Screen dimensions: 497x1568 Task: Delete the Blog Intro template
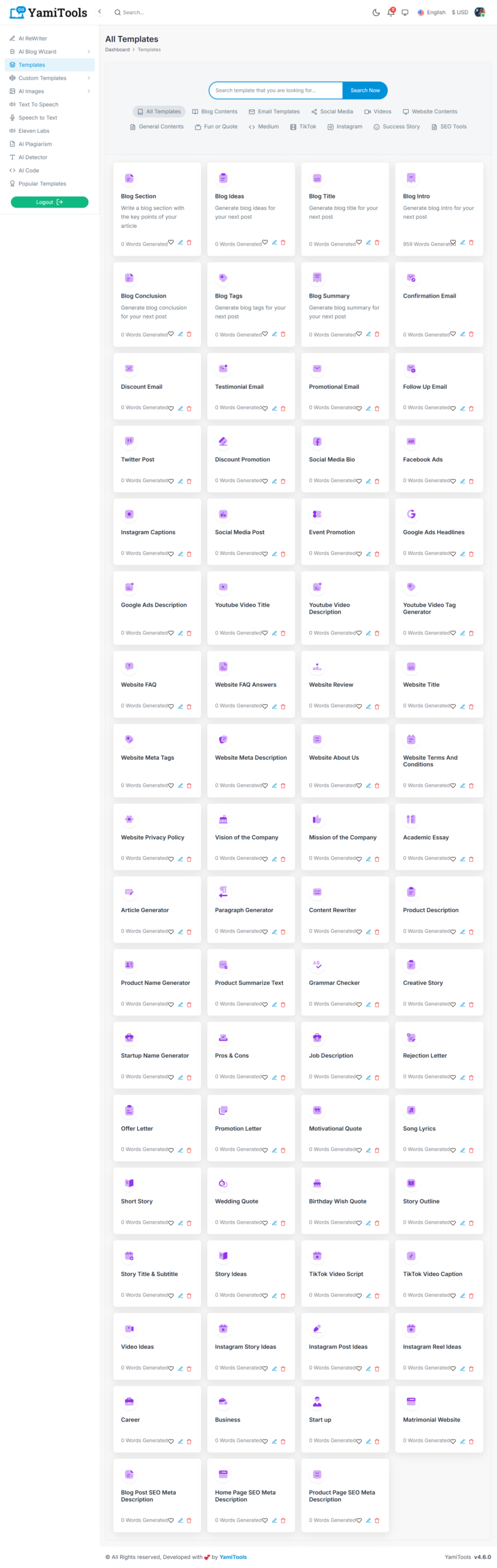coord(471,243)
